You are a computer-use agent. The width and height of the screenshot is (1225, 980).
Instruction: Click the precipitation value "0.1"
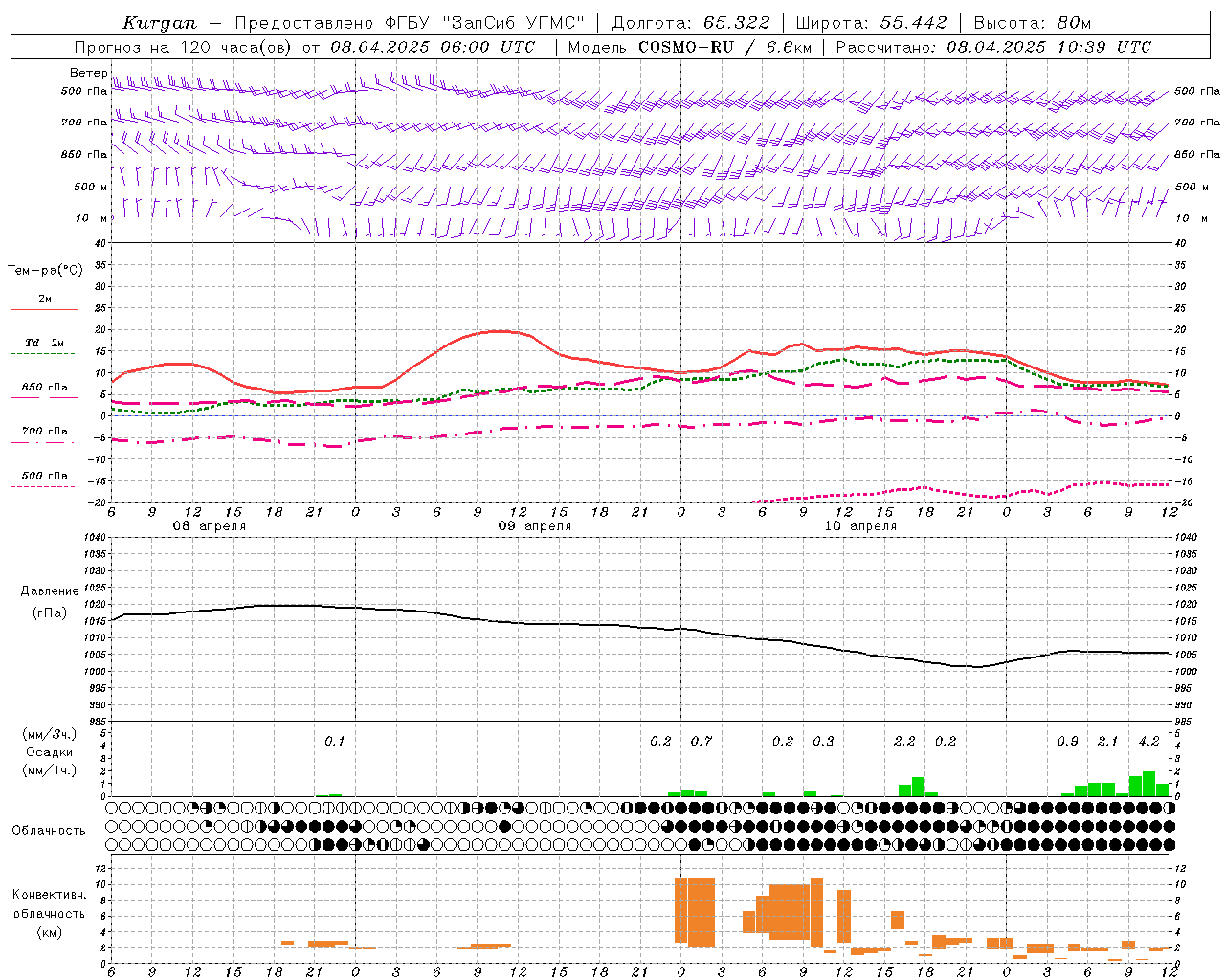pyautogui.click(x=334, y=741)
